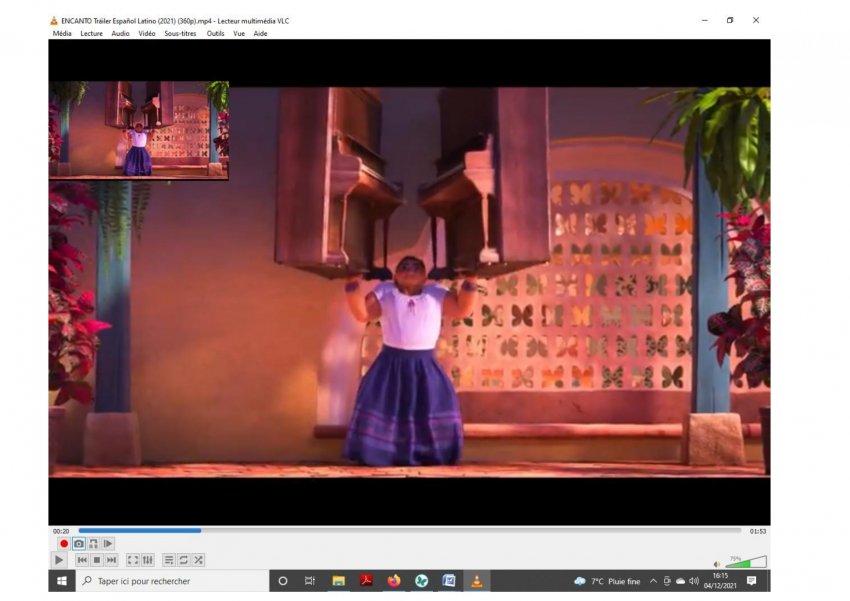
Task: Open the Vidéo menu
Action: (146, 34)
